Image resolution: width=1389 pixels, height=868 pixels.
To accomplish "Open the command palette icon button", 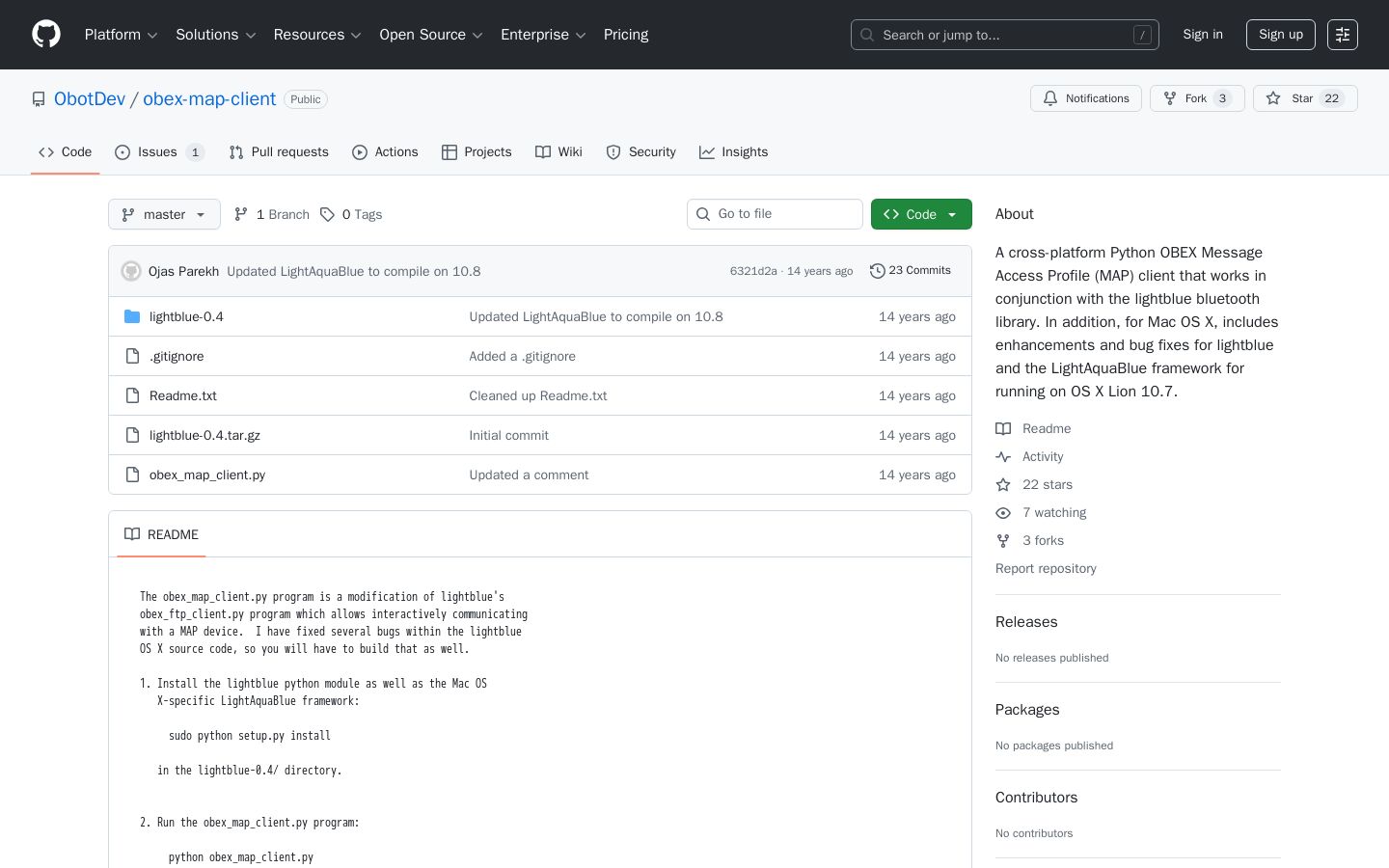I will click(x=1343, y=35).
